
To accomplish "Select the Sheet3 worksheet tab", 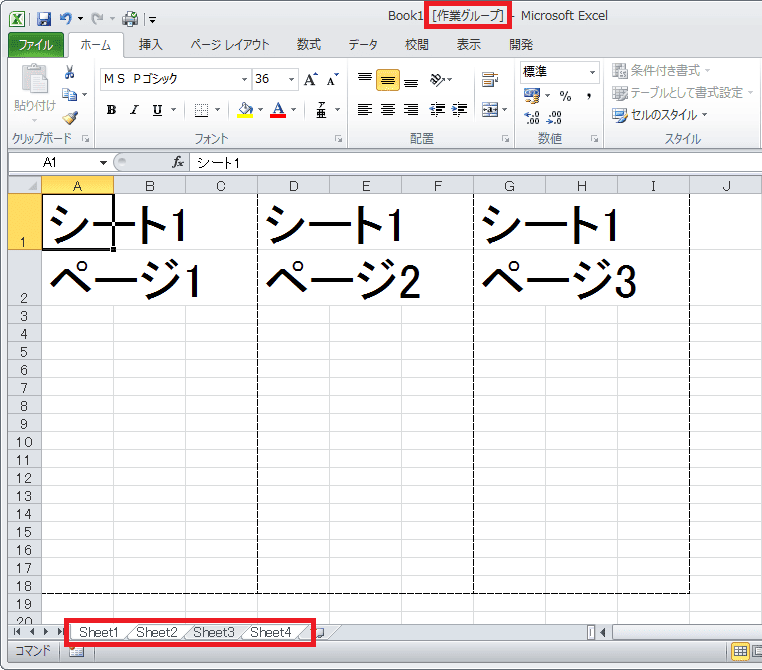I will [213, 632].
